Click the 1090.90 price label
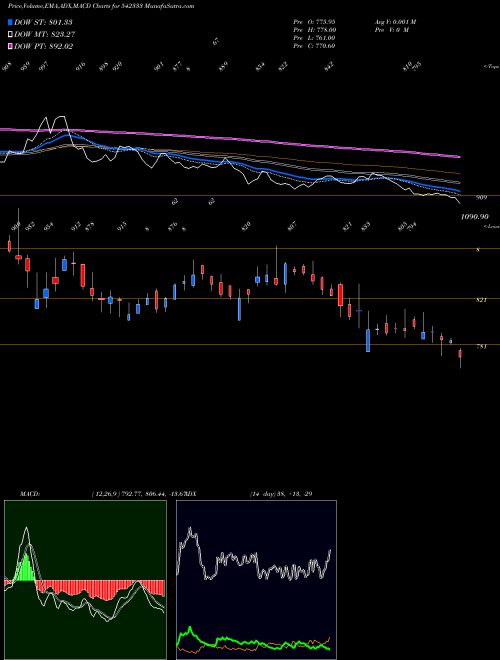 [474, 217]
